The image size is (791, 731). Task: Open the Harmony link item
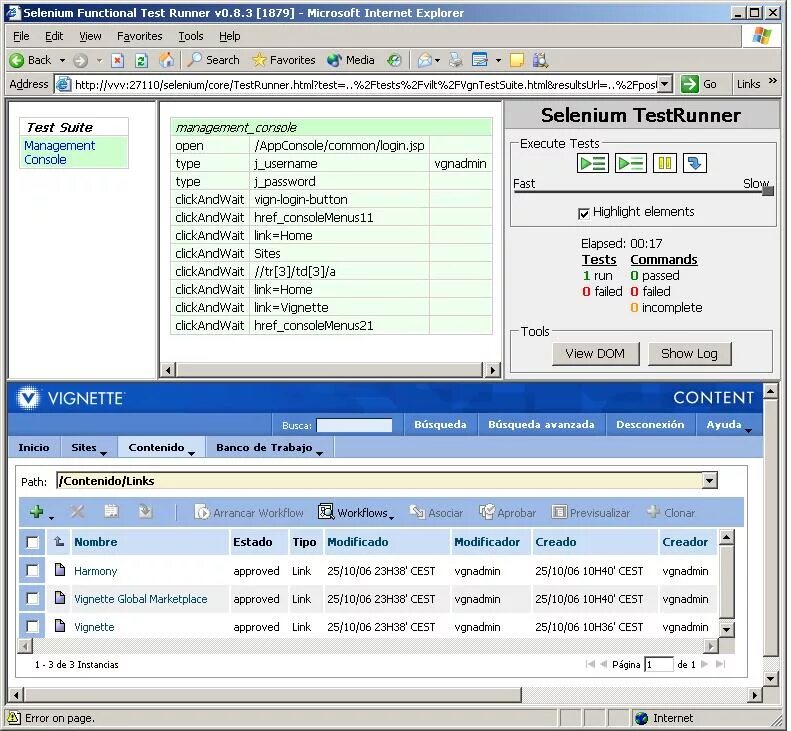pos(95,571)
